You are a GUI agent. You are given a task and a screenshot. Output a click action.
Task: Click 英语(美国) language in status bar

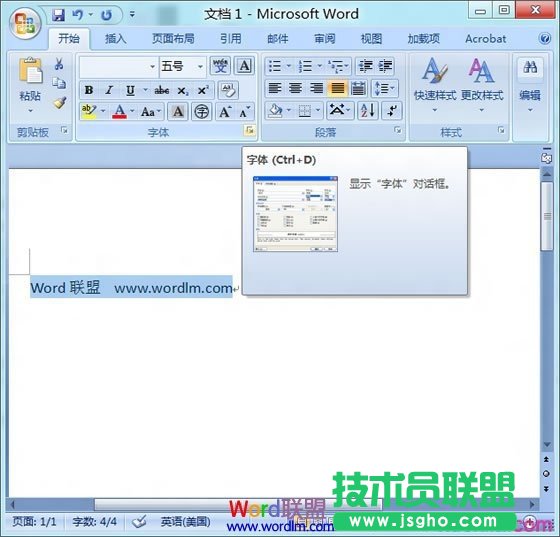(x=185, y=522)
